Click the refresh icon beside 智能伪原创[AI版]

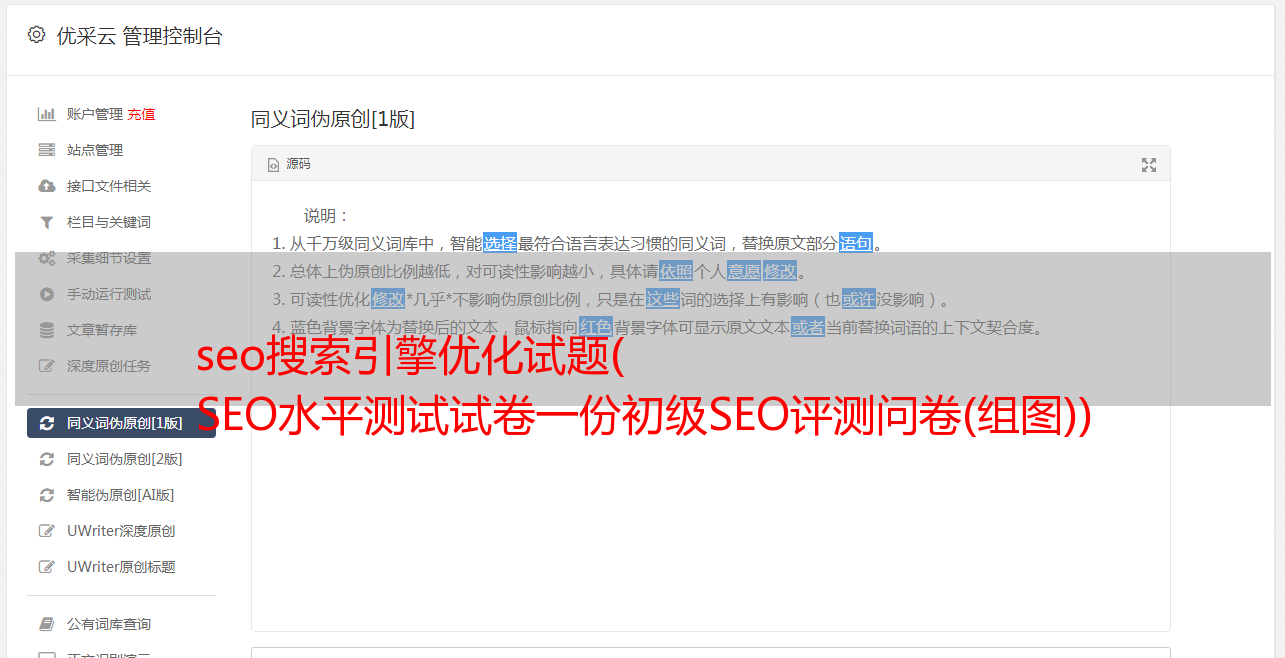(x=46, y=495)
